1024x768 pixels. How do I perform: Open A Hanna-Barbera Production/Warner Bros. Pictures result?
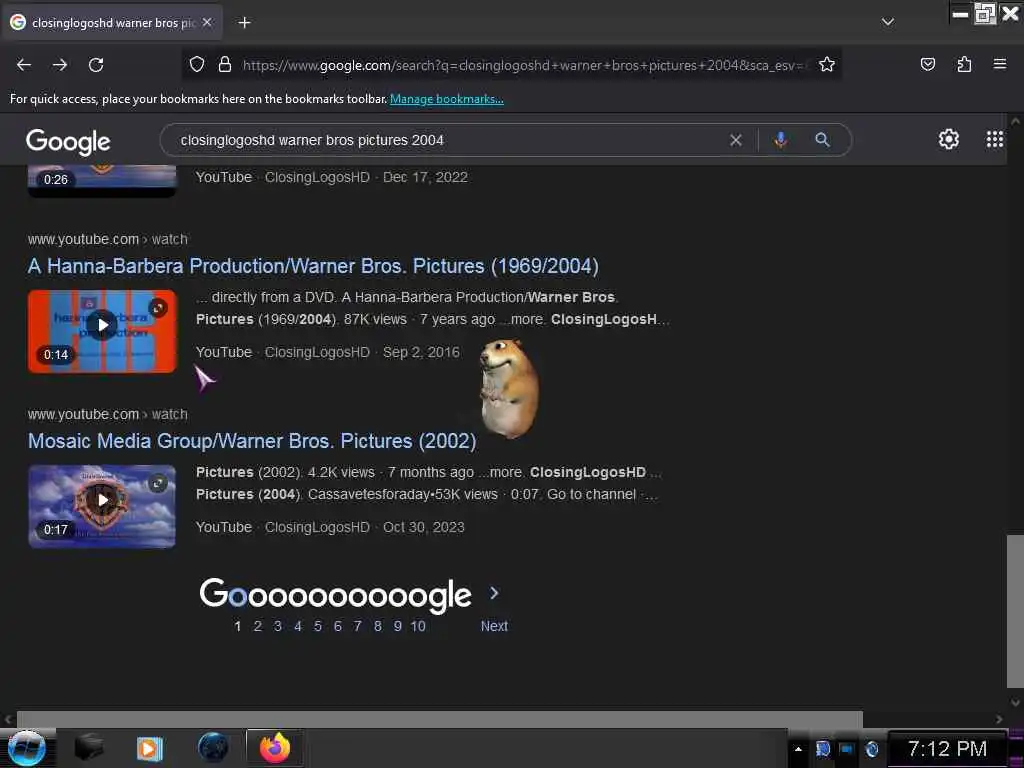tap(313, 266)
